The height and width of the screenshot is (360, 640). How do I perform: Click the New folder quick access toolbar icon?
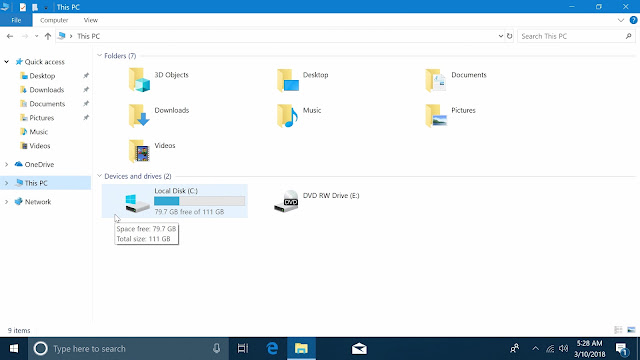35,7
